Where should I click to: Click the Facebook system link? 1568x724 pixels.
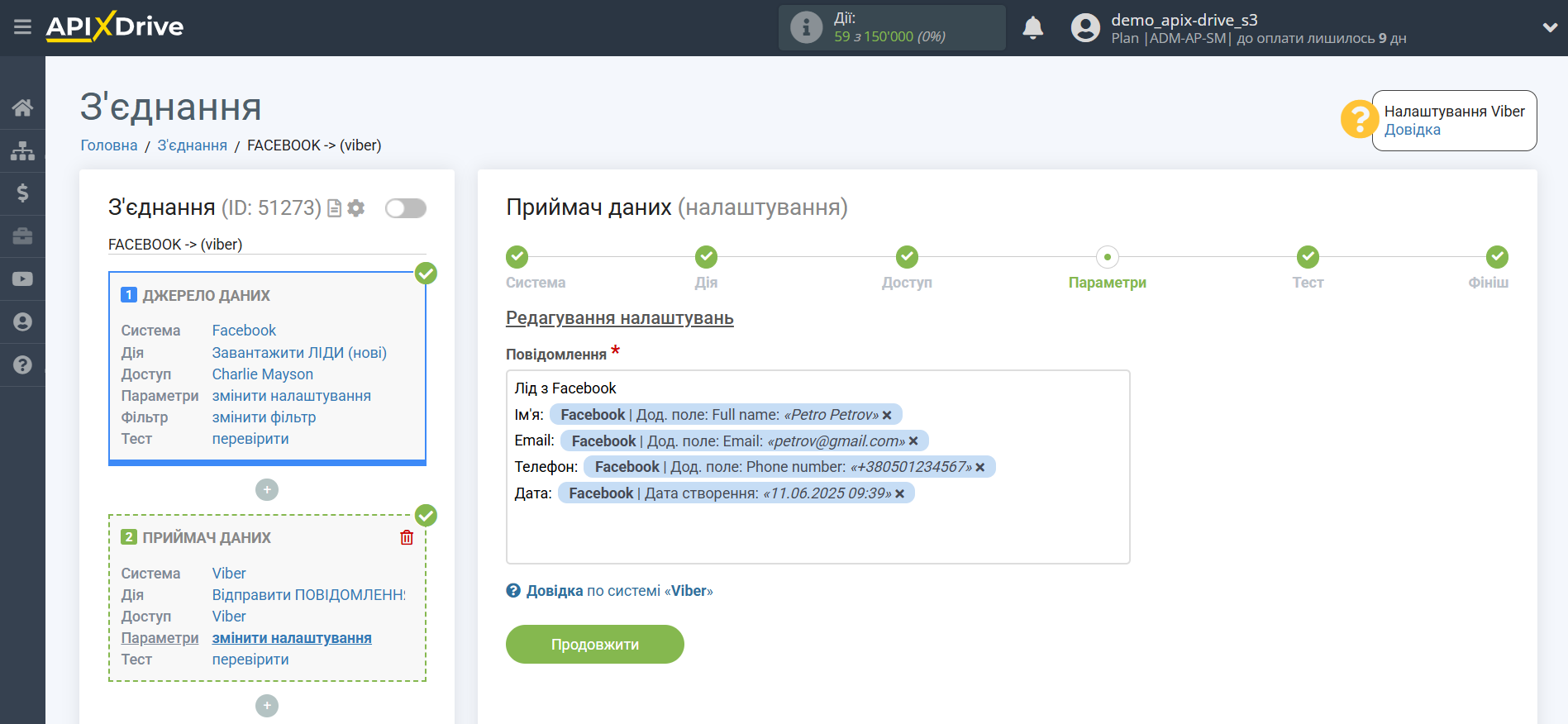pyautogui.click(x=244, y=331)
